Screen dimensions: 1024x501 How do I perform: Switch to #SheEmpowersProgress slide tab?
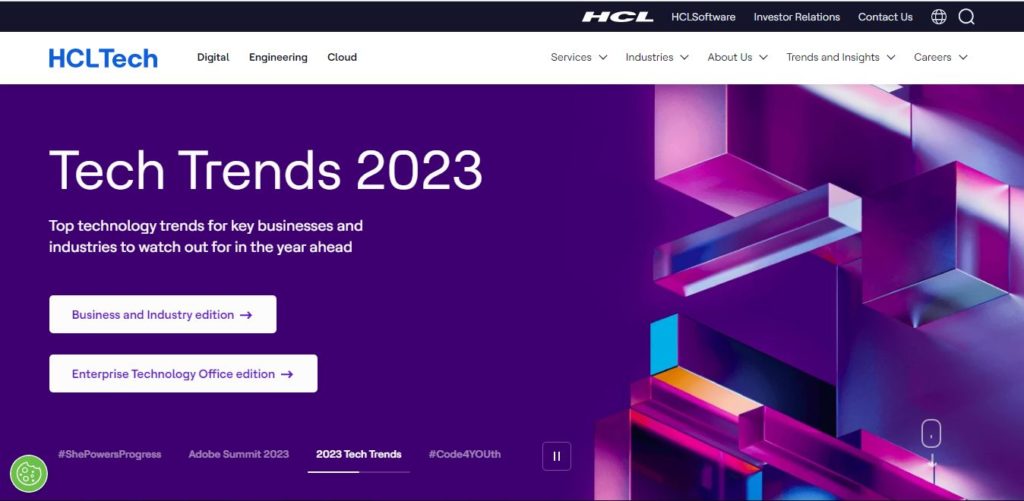[x=109, y=454]
